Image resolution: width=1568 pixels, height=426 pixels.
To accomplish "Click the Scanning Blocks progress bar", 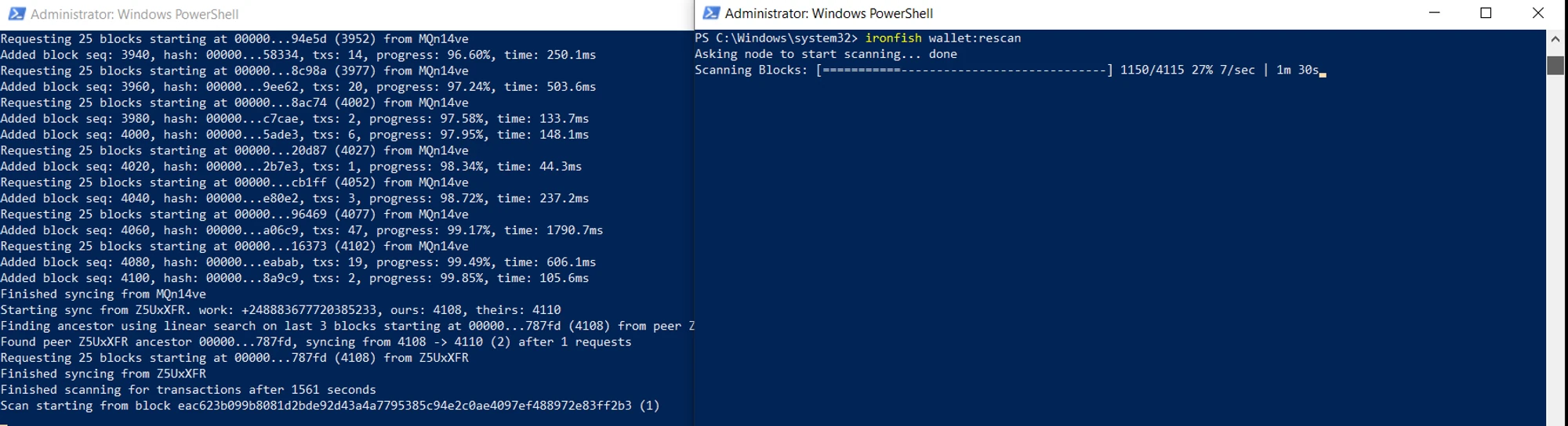I will tap(964, 70).
